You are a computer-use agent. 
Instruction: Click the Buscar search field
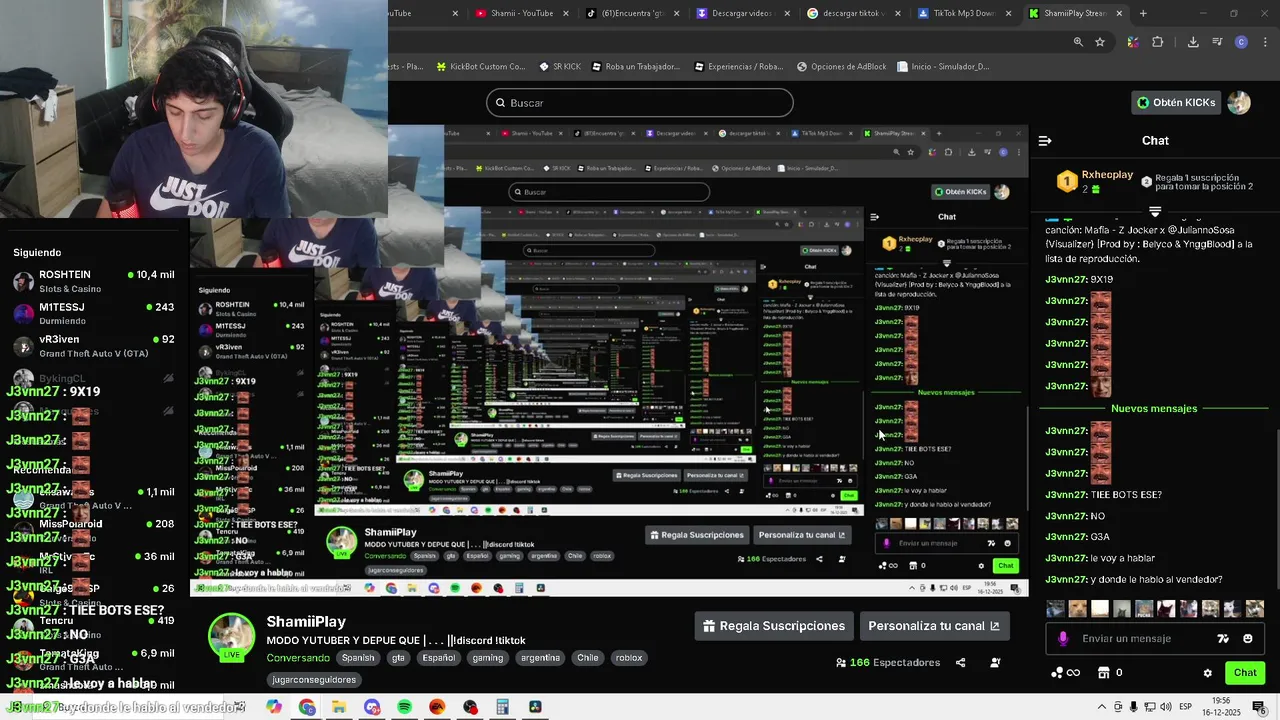pos(640,103)
